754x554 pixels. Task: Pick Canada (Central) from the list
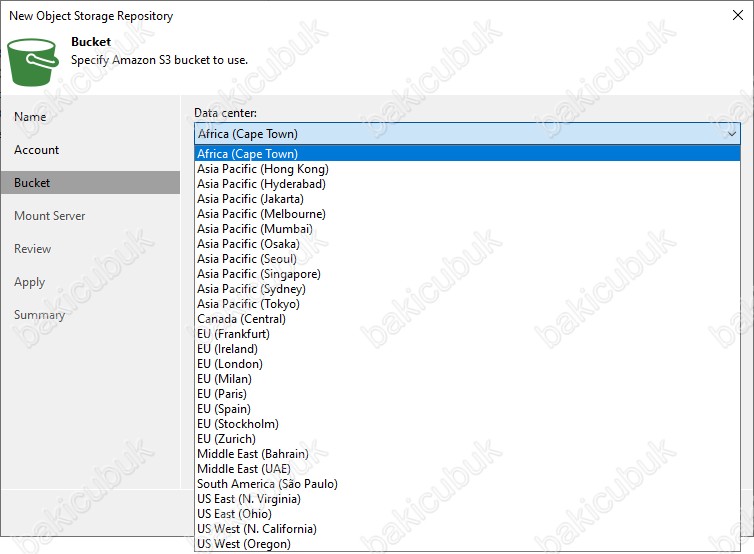tap(467, 319)
